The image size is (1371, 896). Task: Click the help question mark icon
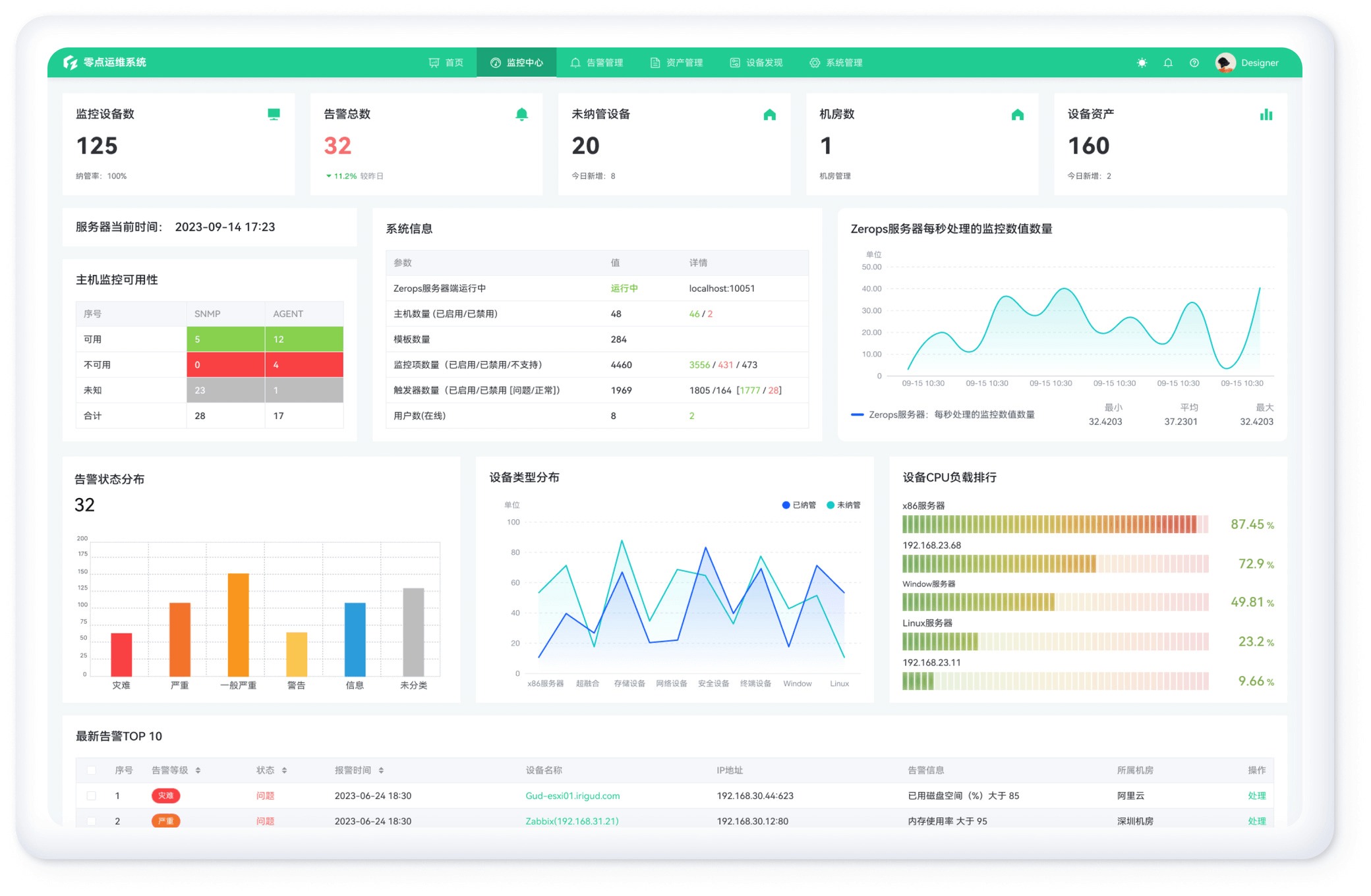click(x=1194, y=63)
